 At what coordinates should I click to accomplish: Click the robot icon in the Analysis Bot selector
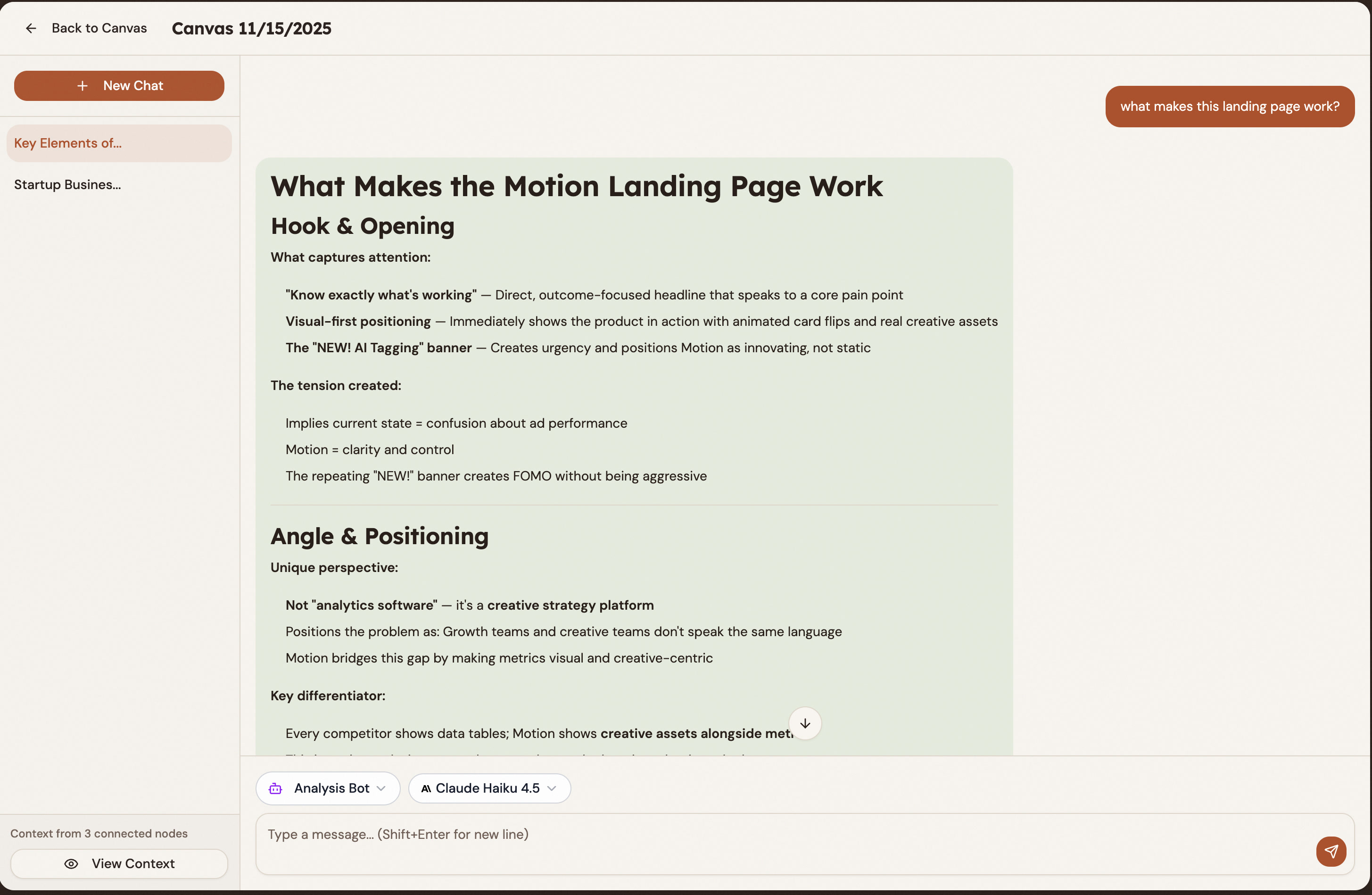pos(275,788)
